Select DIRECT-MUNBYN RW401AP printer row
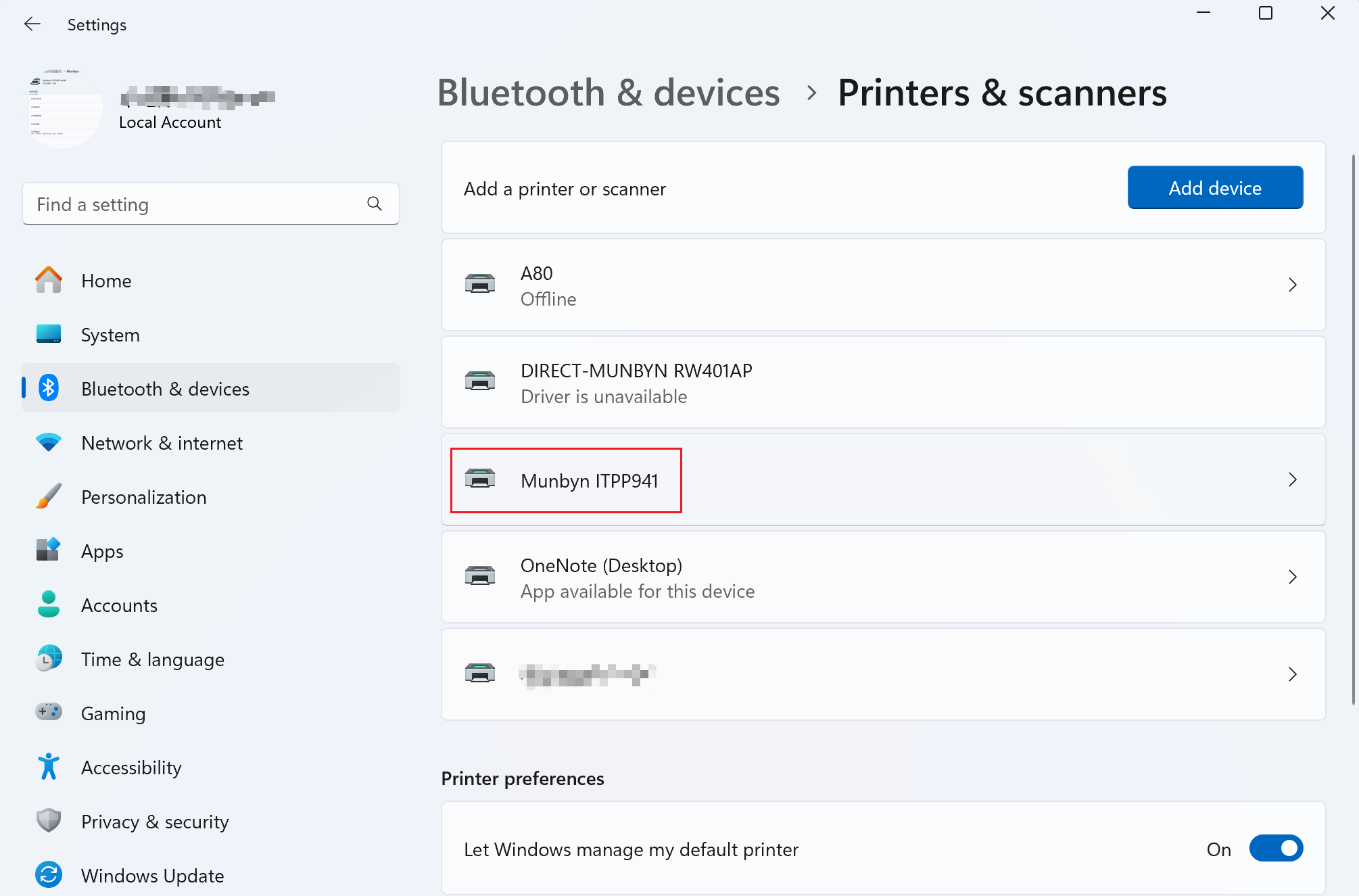The width and height of the screenshot is (1359, 896). coord(883,382)
